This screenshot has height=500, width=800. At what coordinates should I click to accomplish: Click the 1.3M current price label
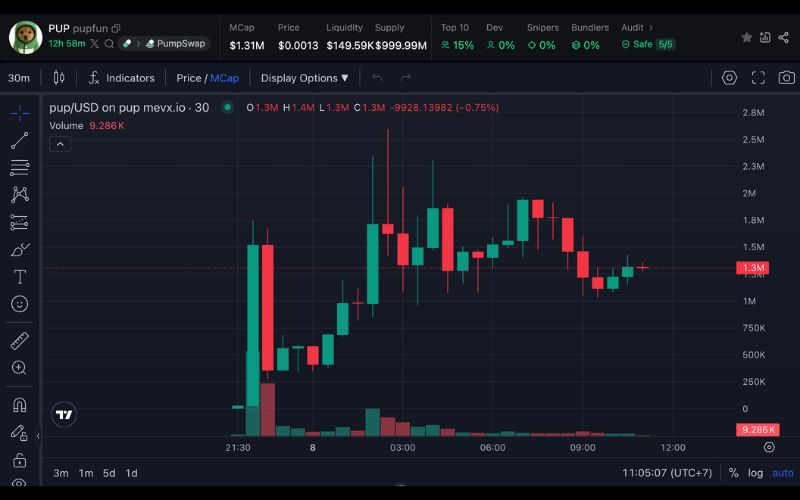pos(753,268)
